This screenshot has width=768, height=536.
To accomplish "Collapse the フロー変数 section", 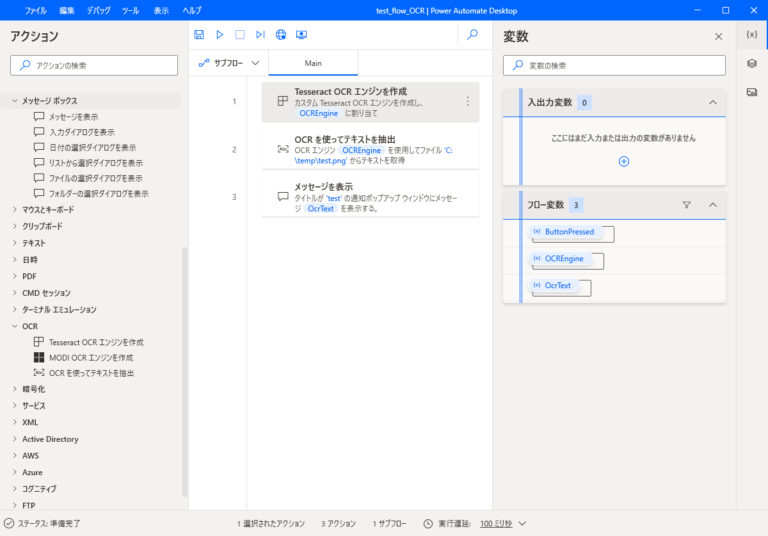I will 713,205.
